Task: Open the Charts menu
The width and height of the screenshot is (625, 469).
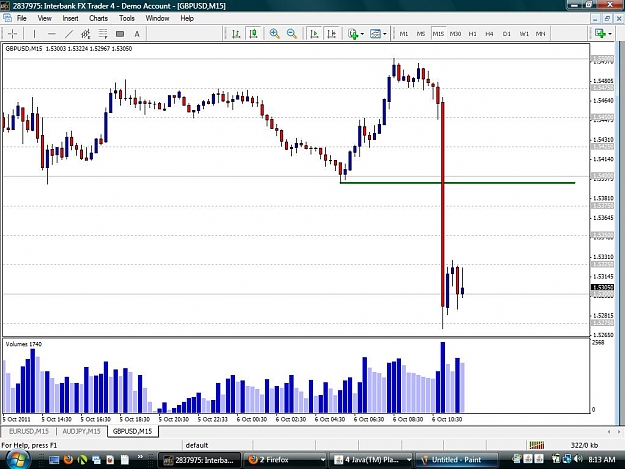Action: (98, 18)
